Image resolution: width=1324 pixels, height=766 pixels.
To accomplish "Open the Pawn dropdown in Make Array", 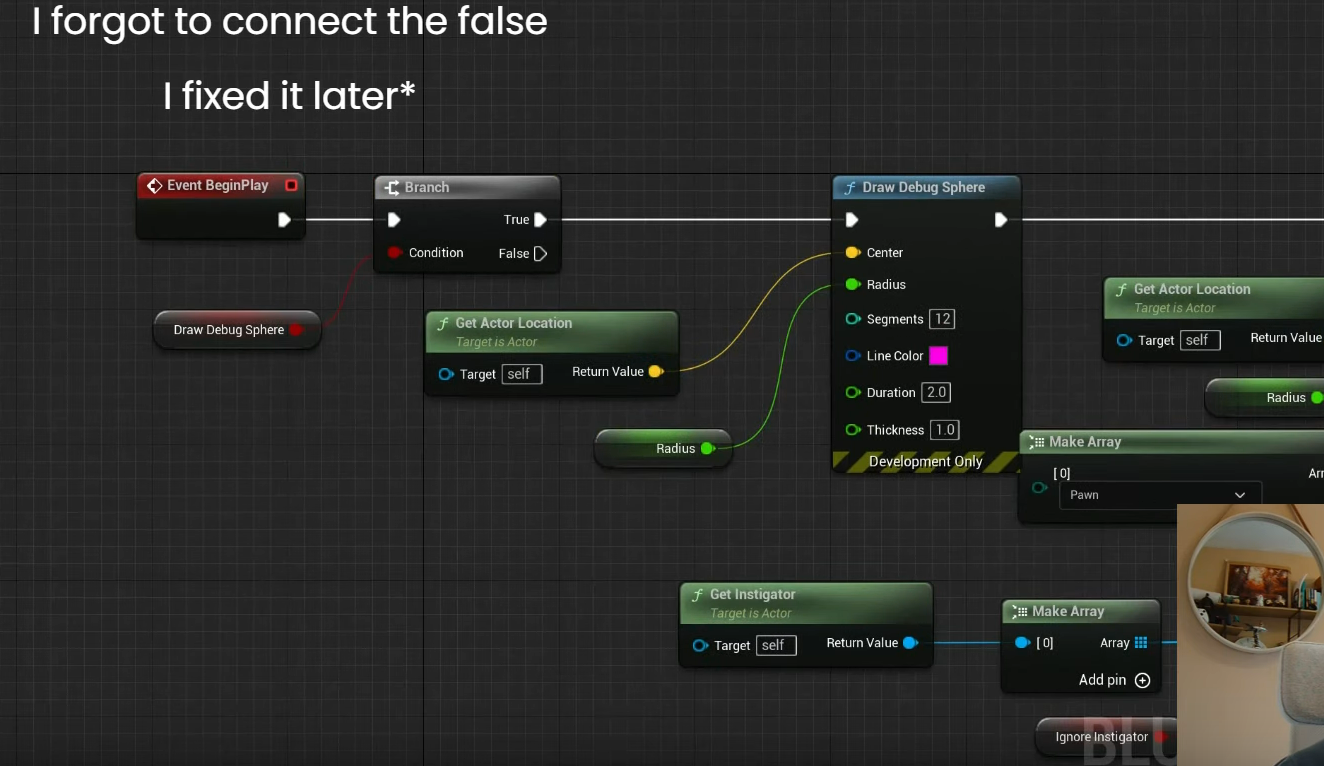I will [1160, 495].
